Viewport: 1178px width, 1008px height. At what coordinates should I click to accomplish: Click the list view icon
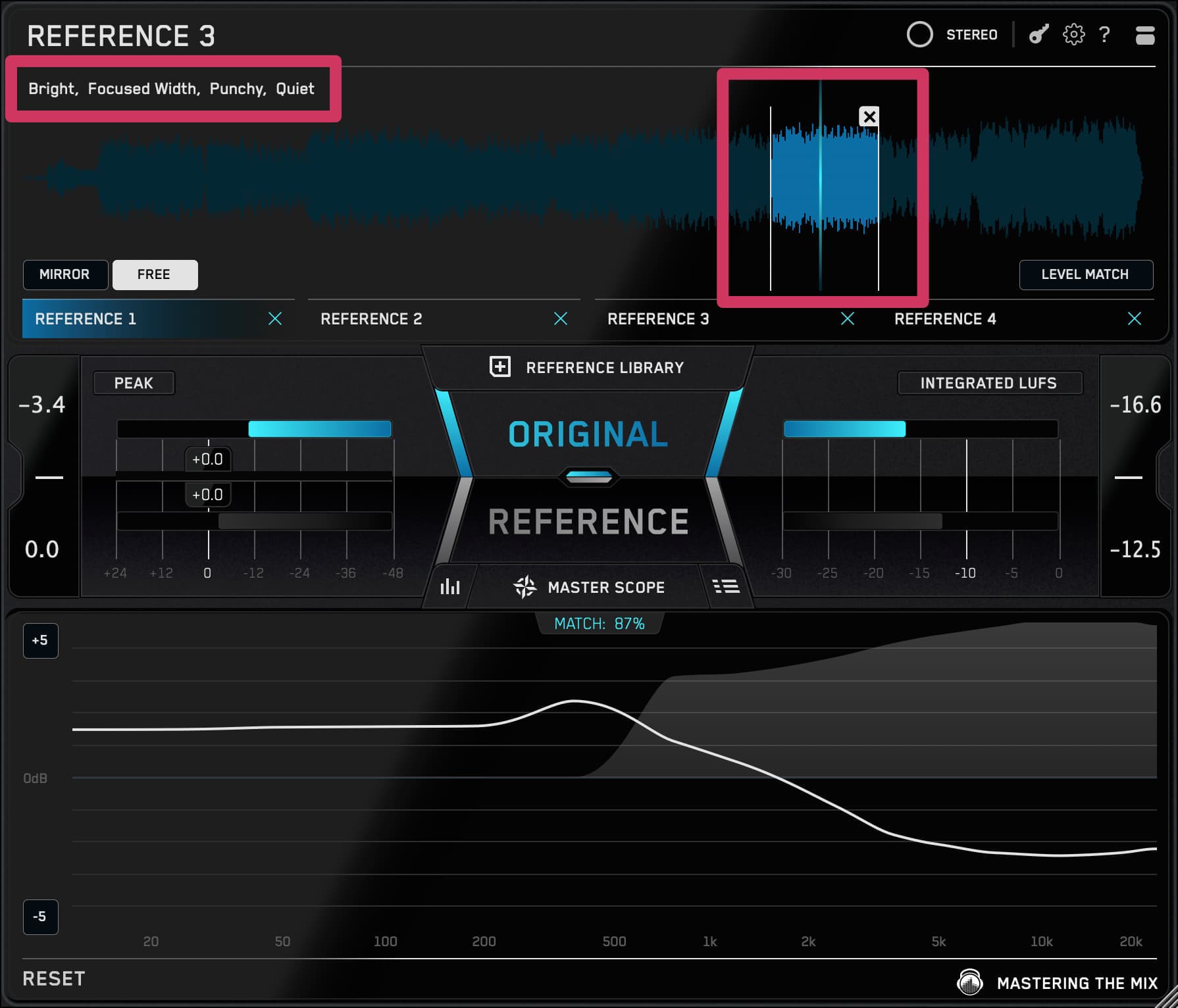[727, 586]
